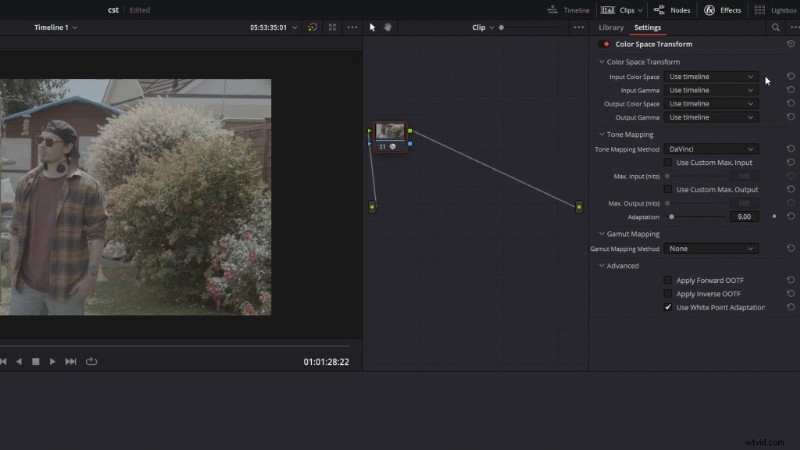Screen dimensions: 800x450
Task: Show the Clips panel
Action: 621,10
